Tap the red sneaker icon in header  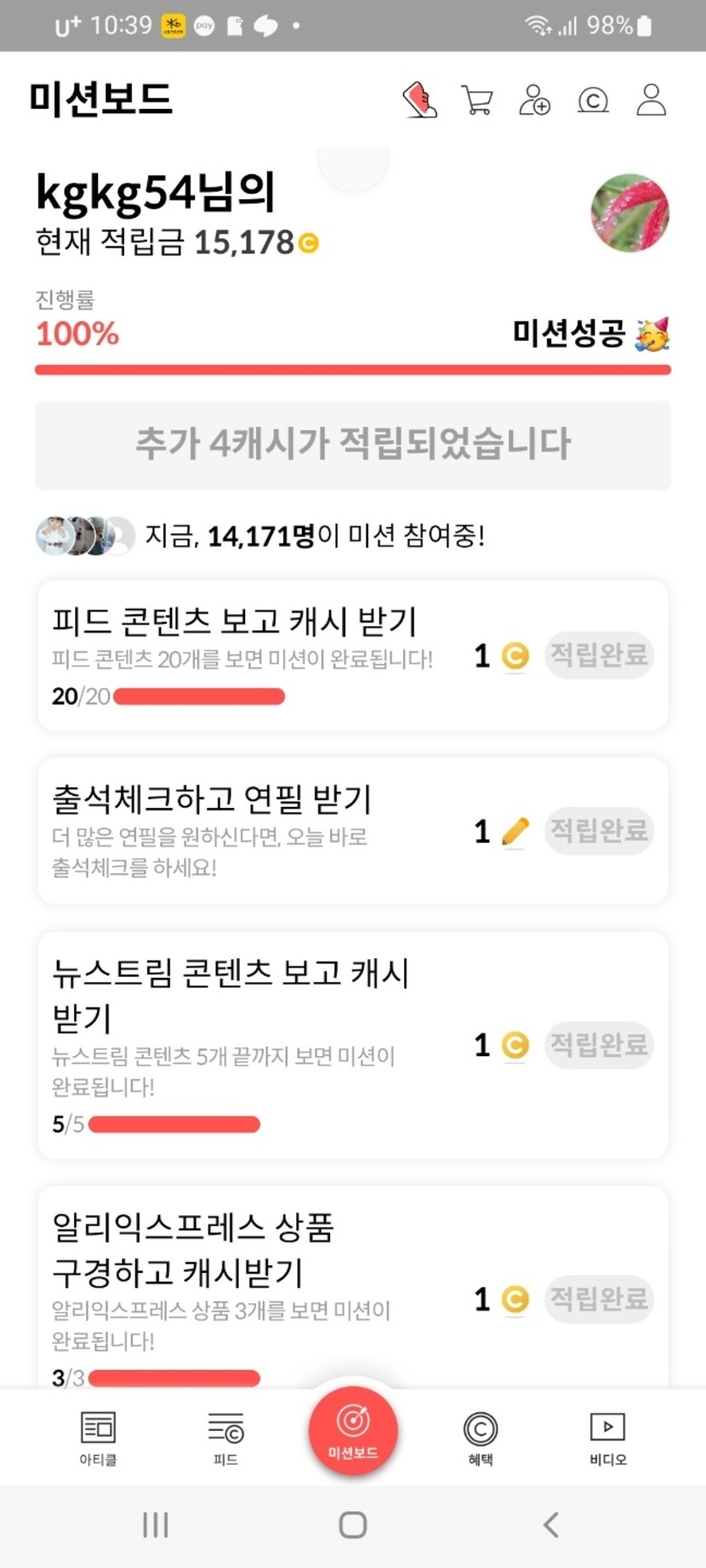[419, 100]
